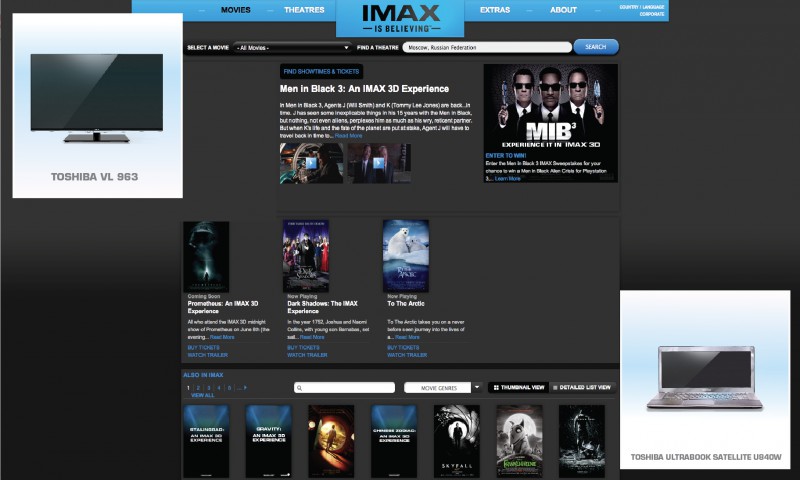Image resolution: width=800 pixels, height=480 pixels.
Task: Watch the To The Arctic trailer
Action: click(407, 355)
